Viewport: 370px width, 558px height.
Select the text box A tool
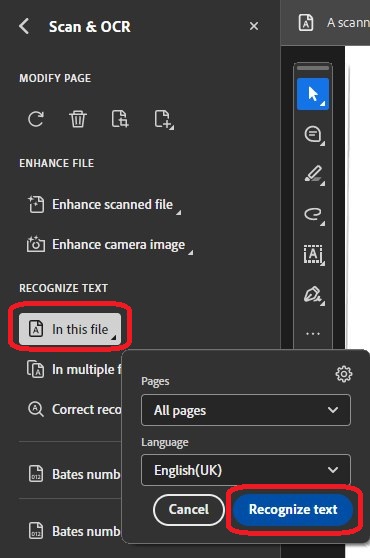[x=313, y=254]
